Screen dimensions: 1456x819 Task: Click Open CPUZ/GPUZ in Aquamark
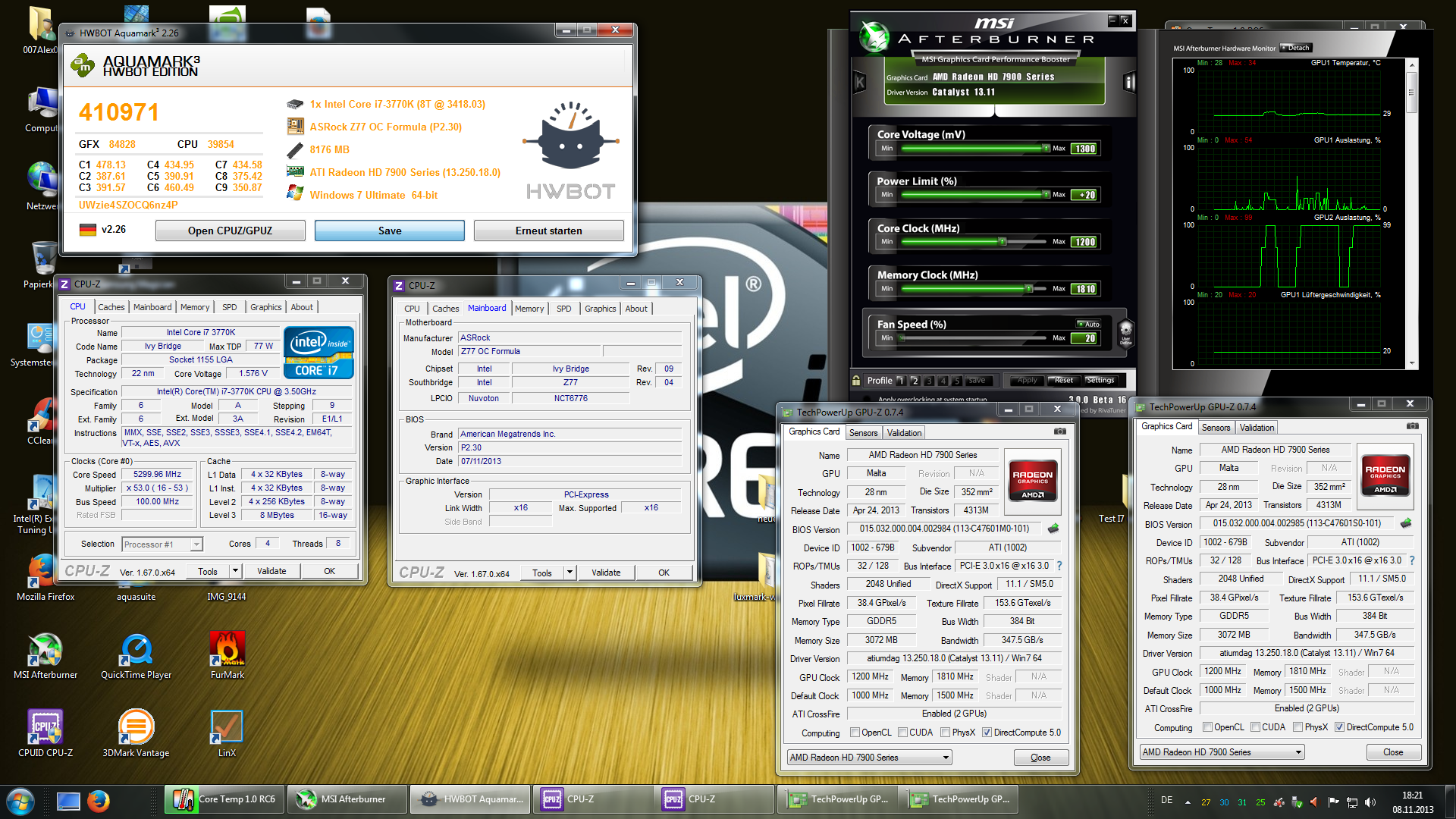231,231
